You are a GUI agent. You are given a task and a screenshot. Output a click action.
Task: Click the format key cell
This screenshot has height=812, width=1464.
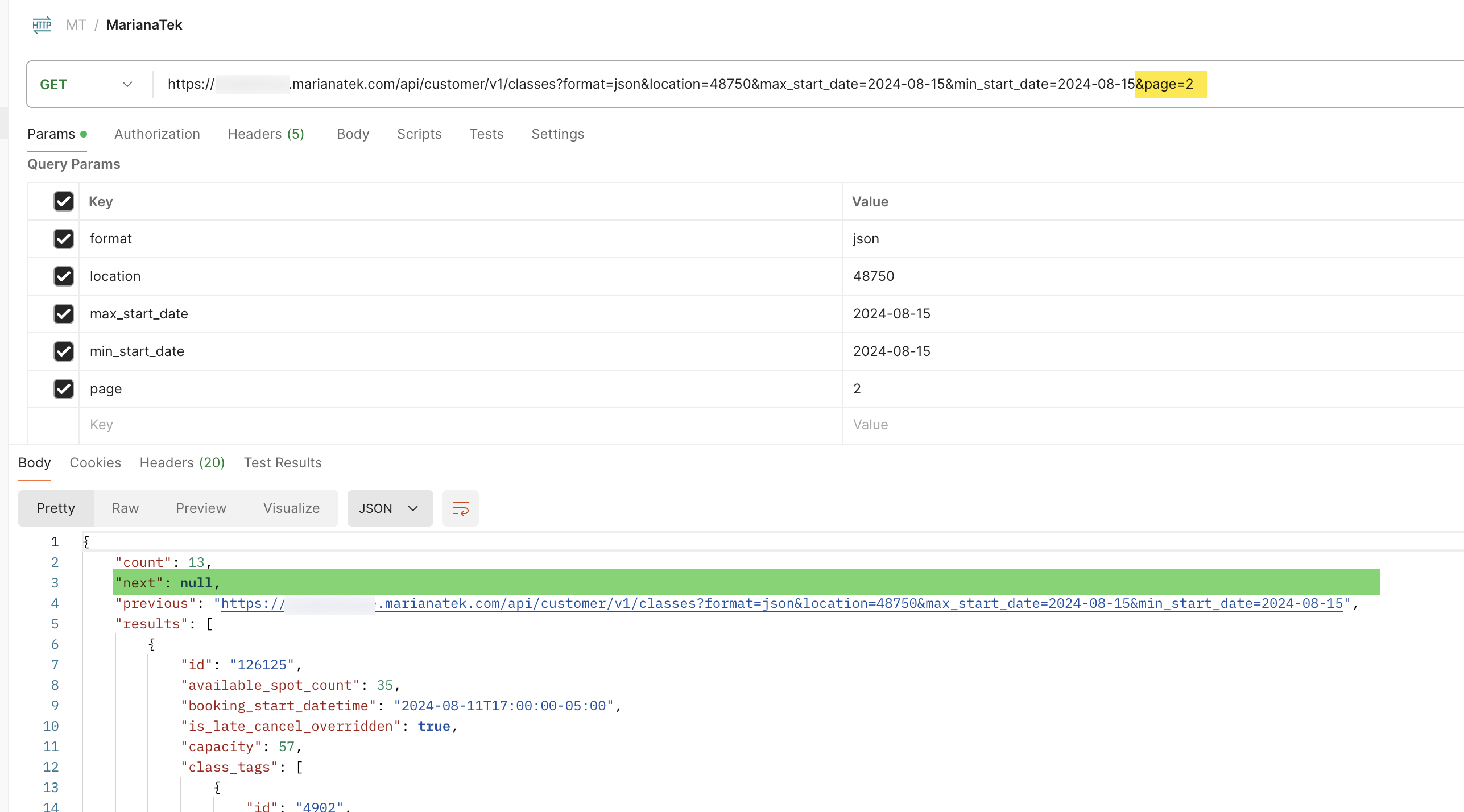click(461, 239)
